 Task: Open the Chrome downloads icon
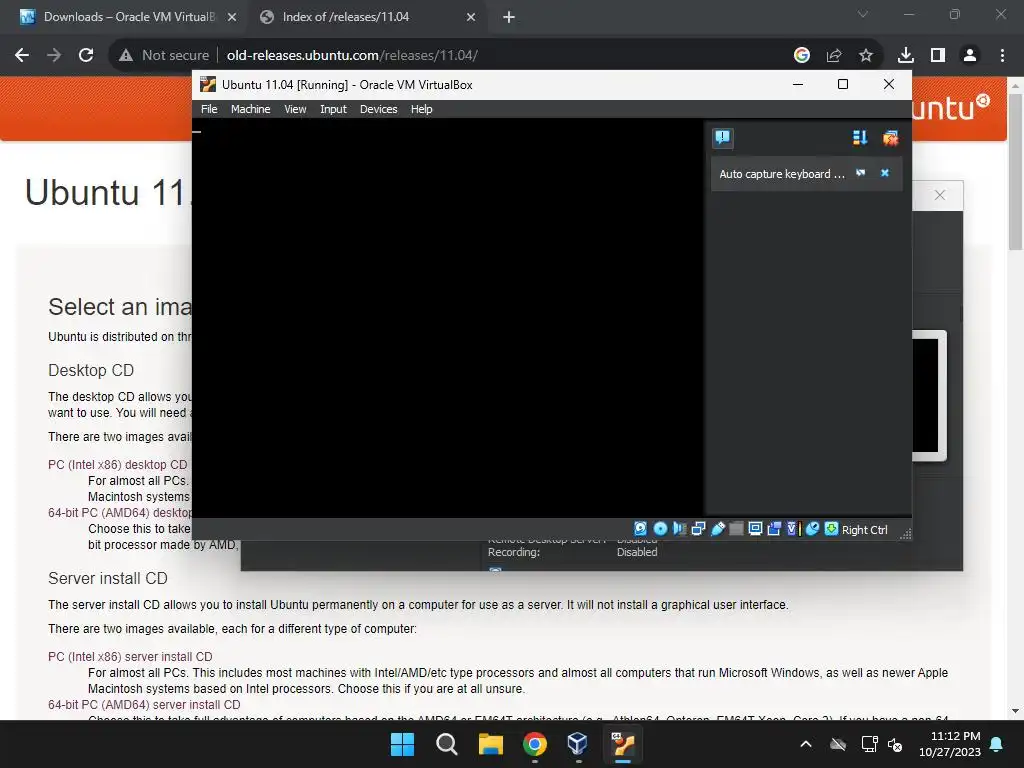tap(905, 55)
